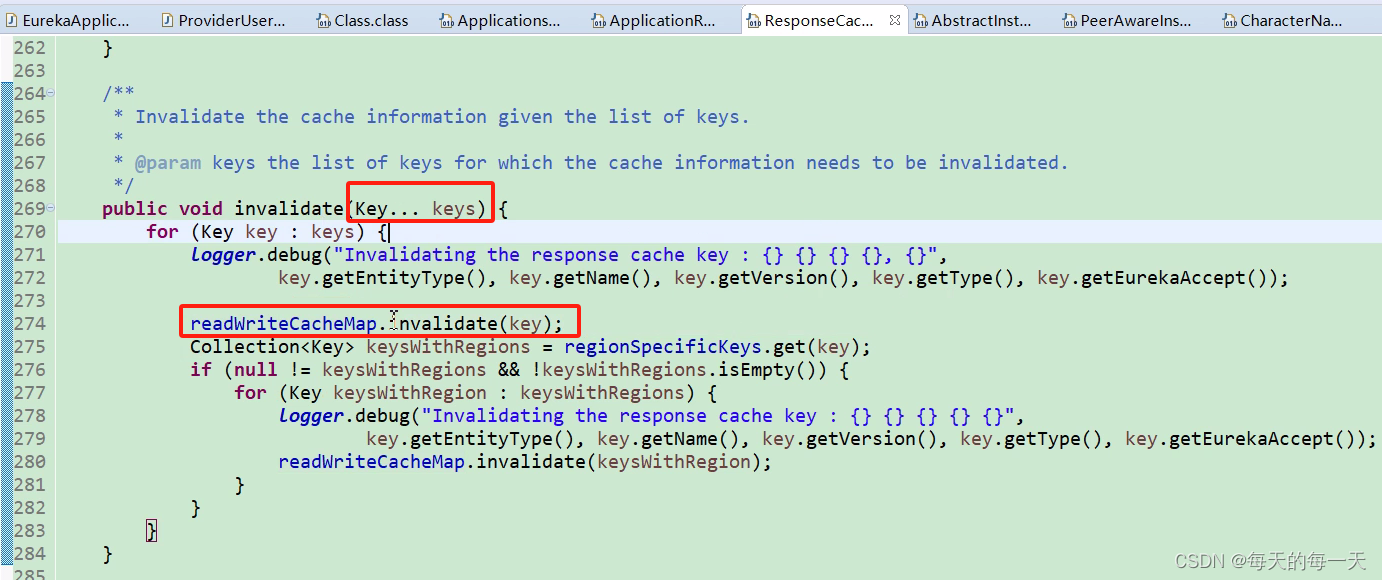Collapse the invalidate method at line 269
This screenshot has width=1382, height=580.
(50, 208)
